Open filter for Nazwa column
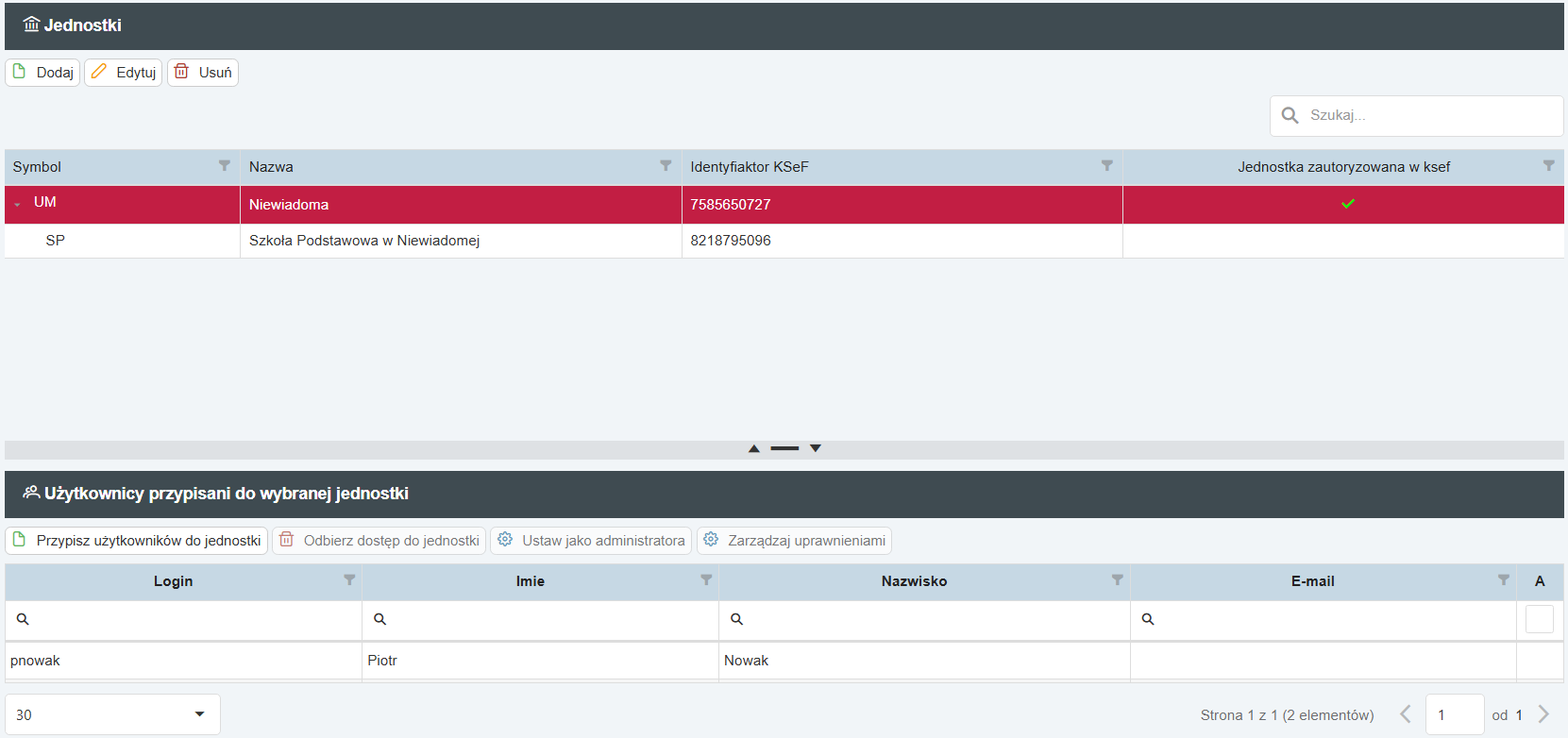Screen dimensions: 1568x738 pyautogui.click(x=666, y=166)
